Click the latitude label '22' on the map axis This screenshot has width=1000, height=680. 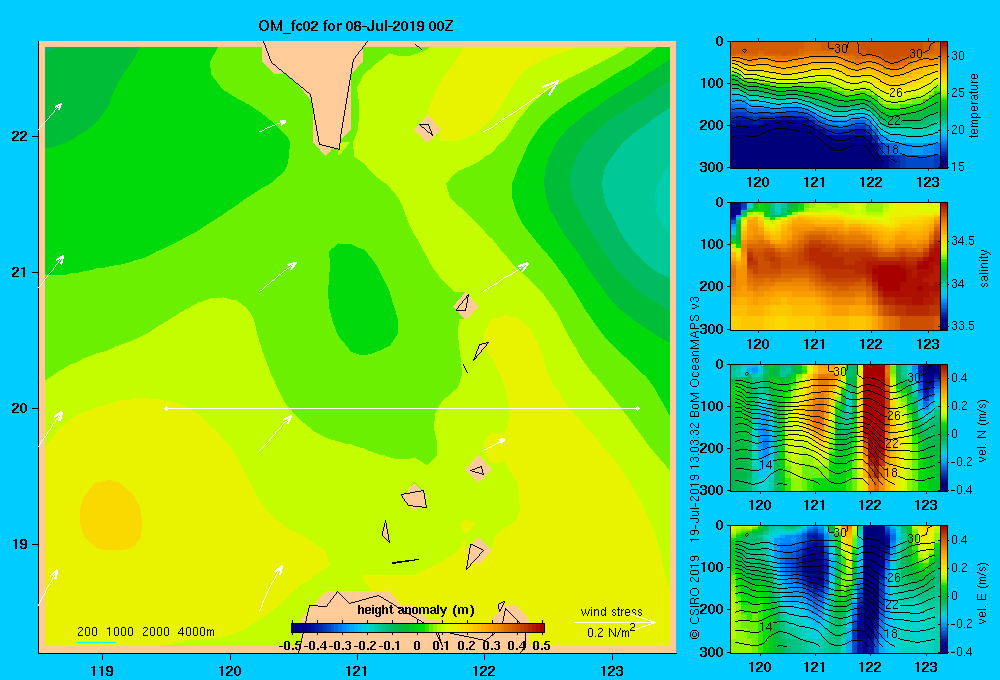point(19,136)
